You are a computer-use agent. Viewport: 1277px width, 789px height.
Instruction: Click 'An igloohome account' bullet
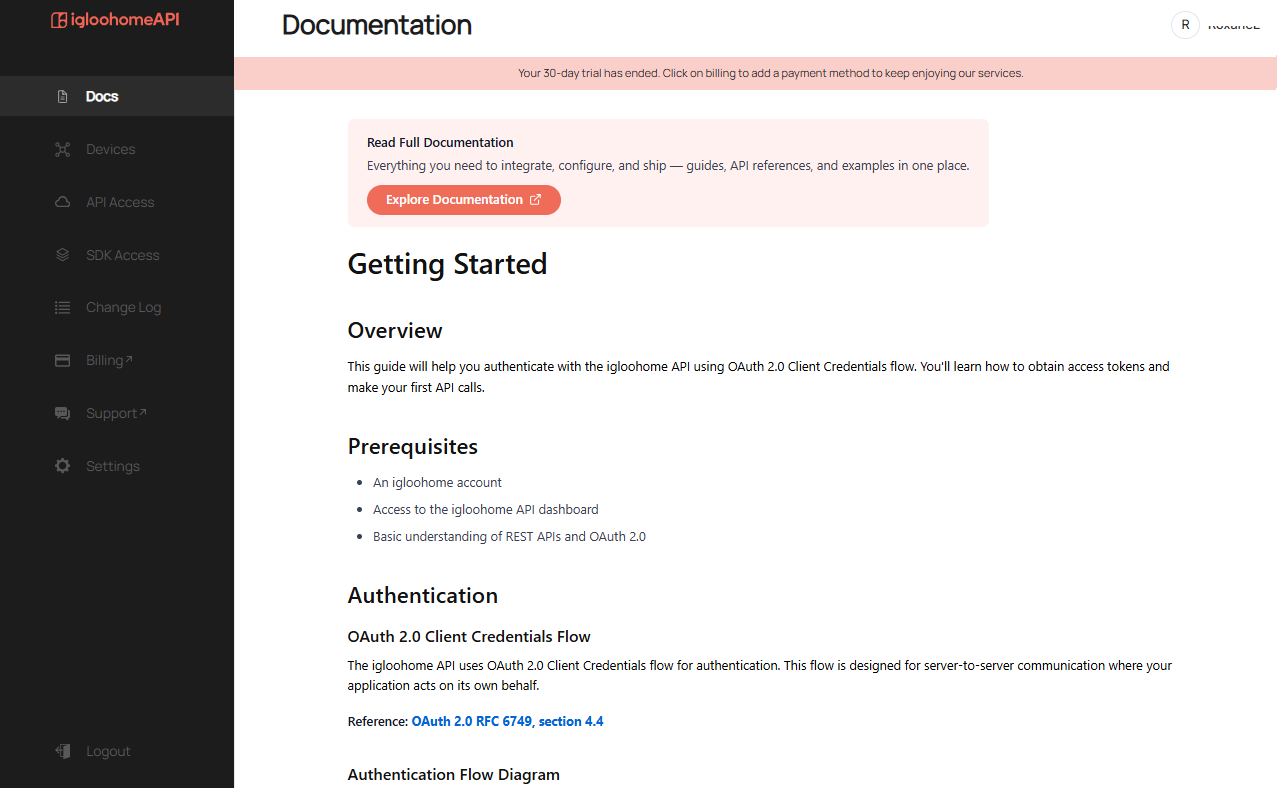[x=437, y=483]
